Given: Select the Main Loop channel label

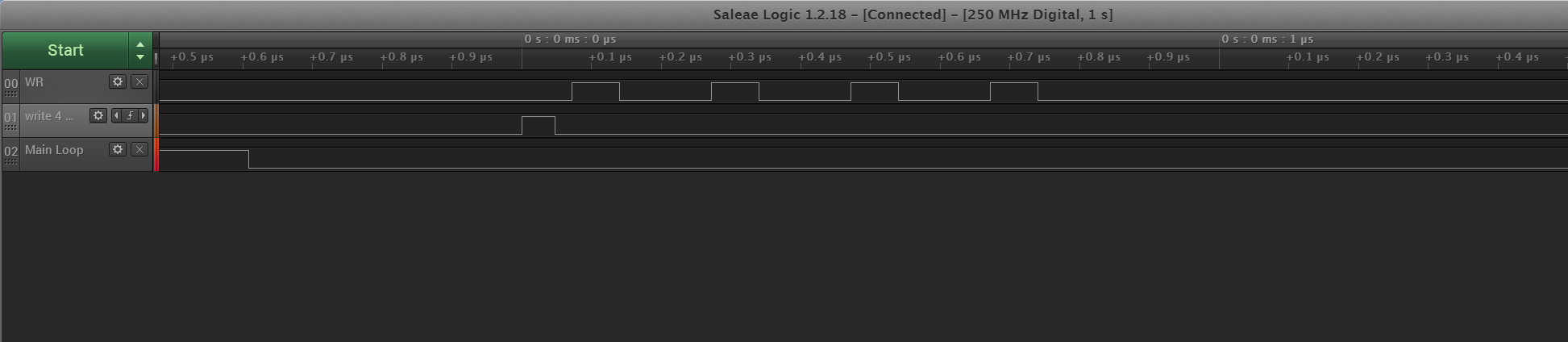Looking at the screenshot, I should 54,150.
